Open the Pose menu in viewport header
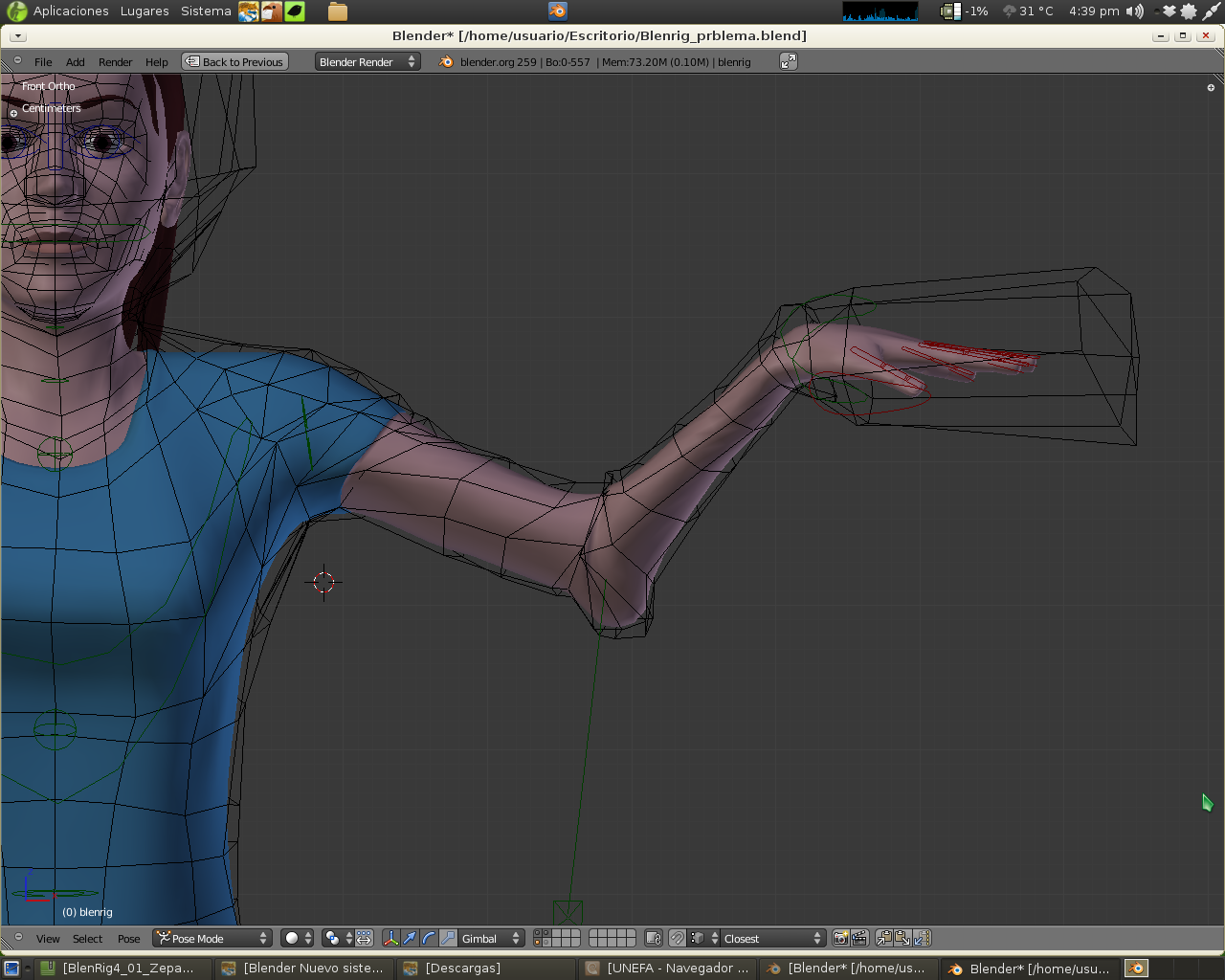The height and width of the screenshot is (980, 1225). click(x=128, y=939)
